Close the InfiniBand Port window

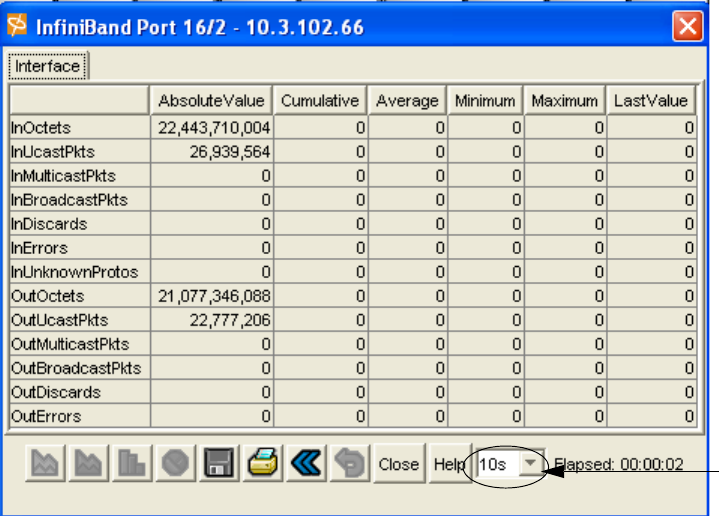coord(687,26)
